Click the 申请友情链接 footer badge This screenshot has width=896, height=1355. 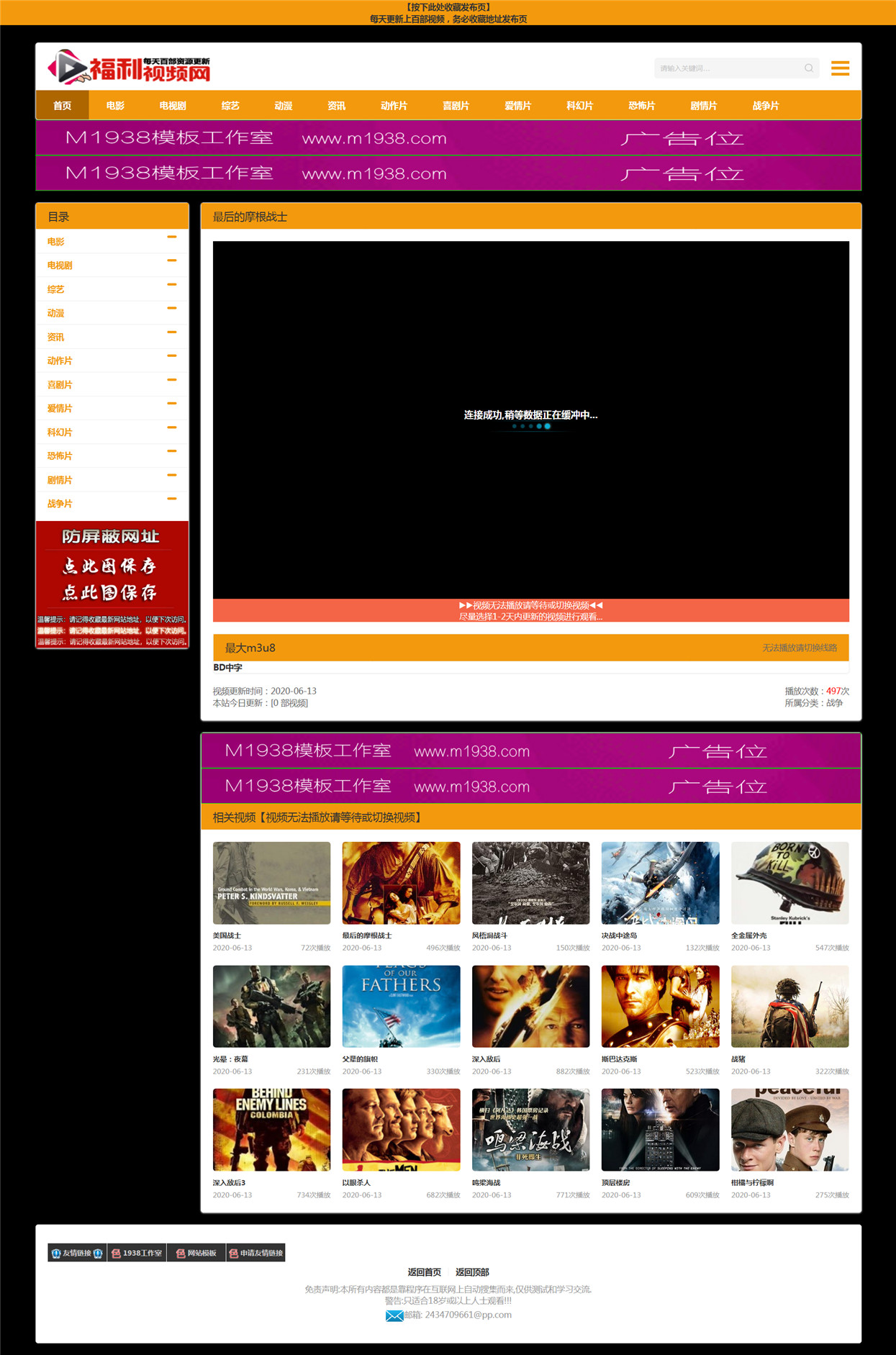[x=255, y=1253]
